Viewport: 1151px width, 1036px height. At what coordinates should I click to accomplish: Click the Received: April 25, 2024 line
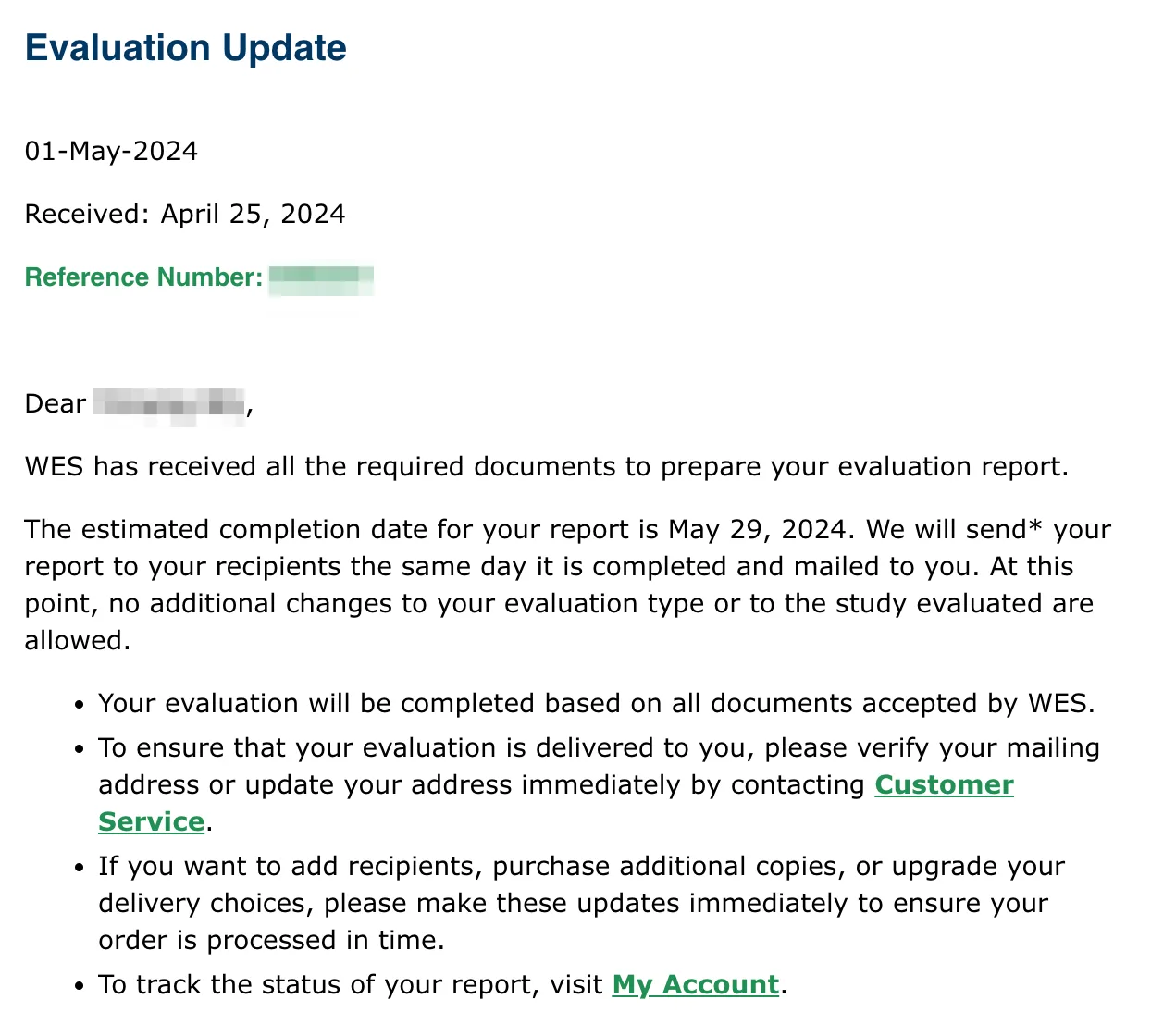pyautogui.click(x=185, y=215)
